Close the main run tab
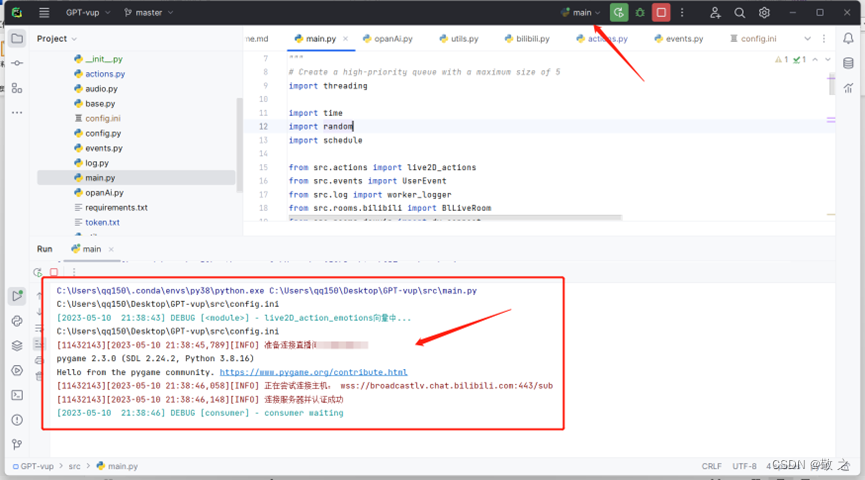Viewport: 865px width, 480px height. tap(111, 249)
